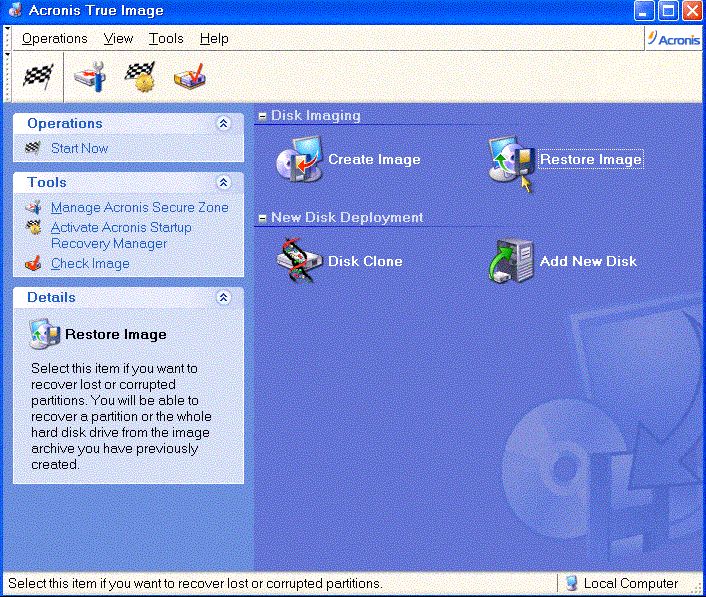Screen dimensions: 706x597
Task: Select the Restore Image icon in the main pane
Action: click(510, 160)
